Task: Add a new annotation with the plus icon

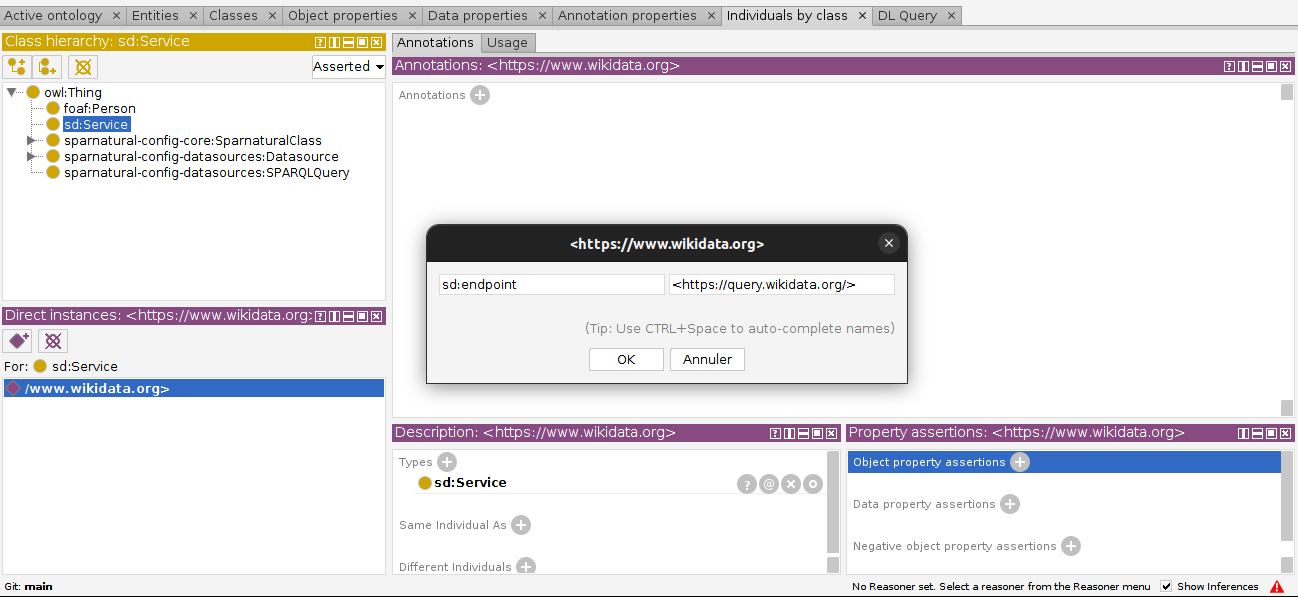Action: coord(480,95)
